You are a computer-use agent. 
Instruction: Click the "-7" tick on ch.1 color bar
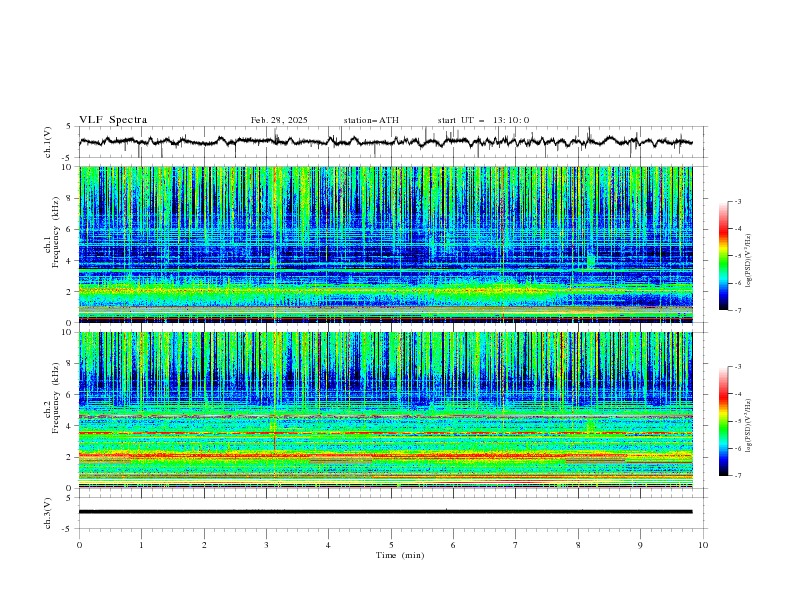(x=737, y=310)
